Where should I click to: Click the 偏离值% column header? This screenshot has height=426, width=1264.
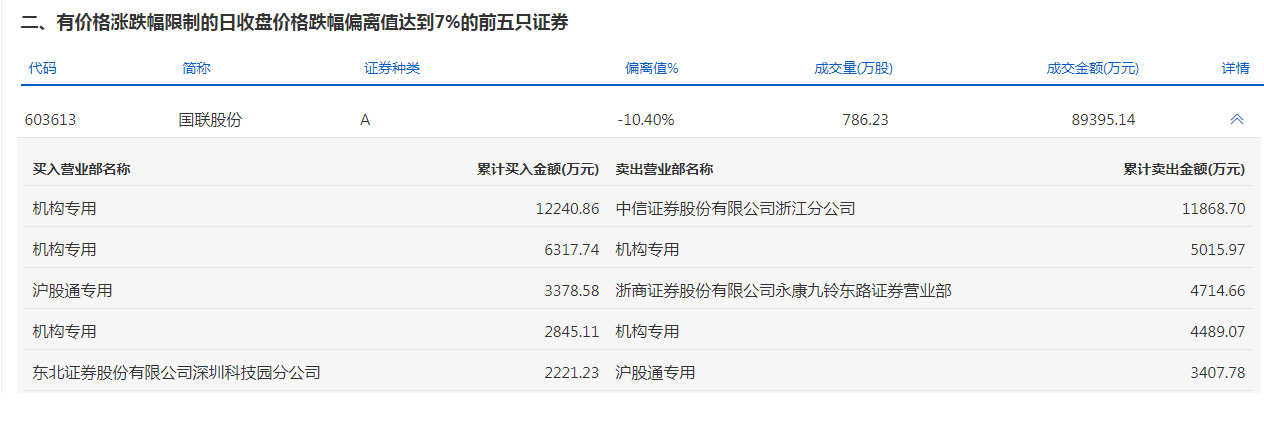[652, 69]
